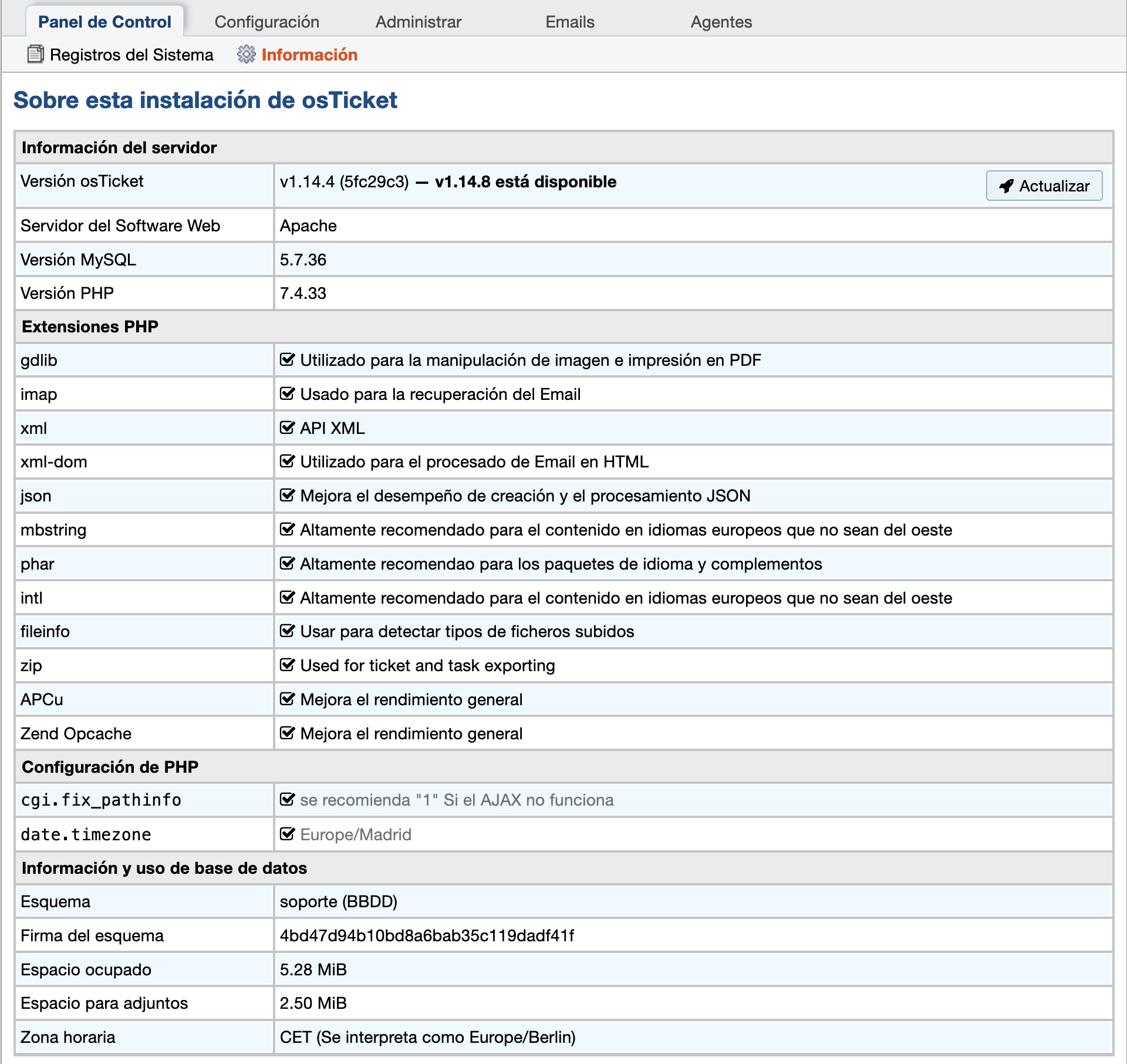Click the rocket icon on Actualizar
The width and height of the screenshot is (1127, 1064).
(x=1006, y=186)
